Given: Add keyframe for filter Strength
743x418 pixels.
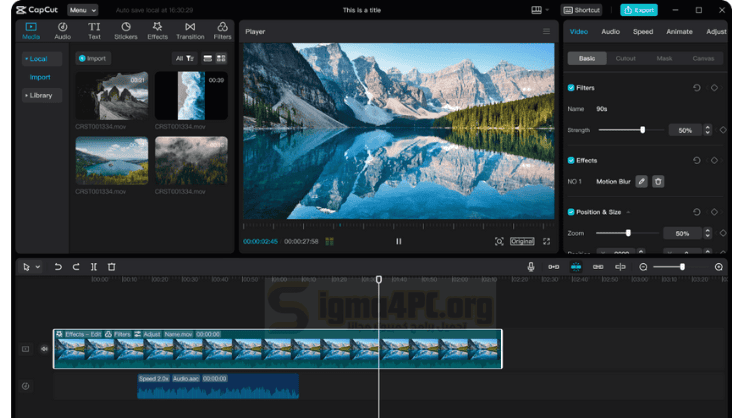Looking at the screenshot, I should pyautogui.click(x=723, y=130).
